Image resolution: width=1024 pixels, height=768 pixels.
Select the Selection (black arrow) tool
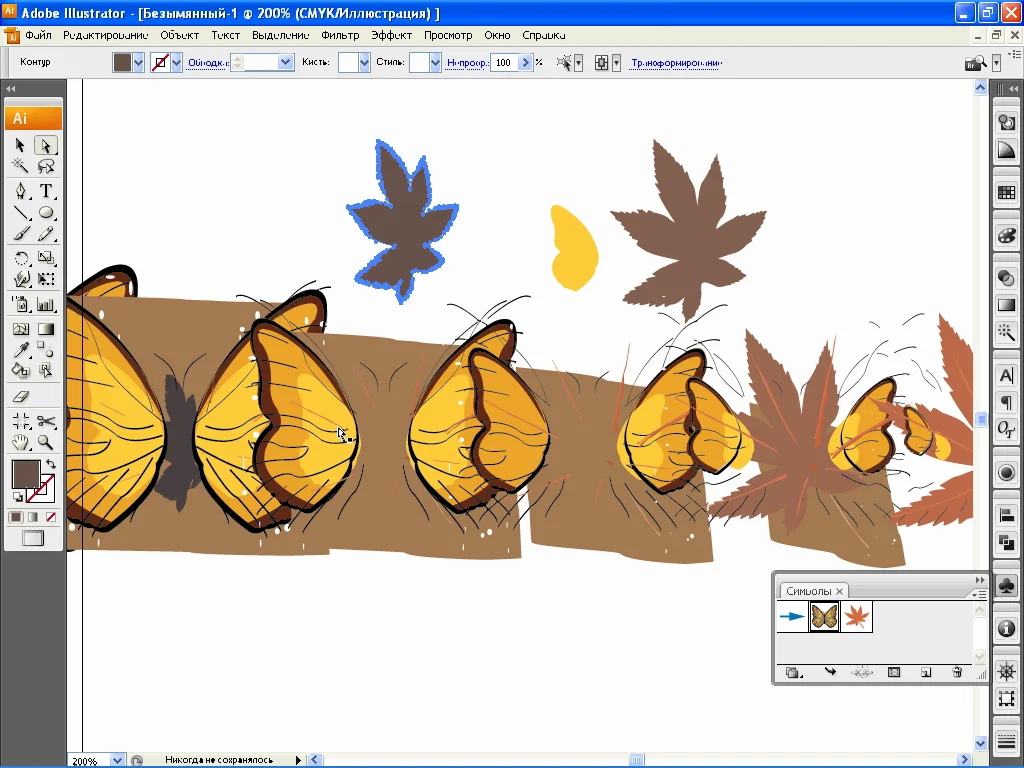20,145
